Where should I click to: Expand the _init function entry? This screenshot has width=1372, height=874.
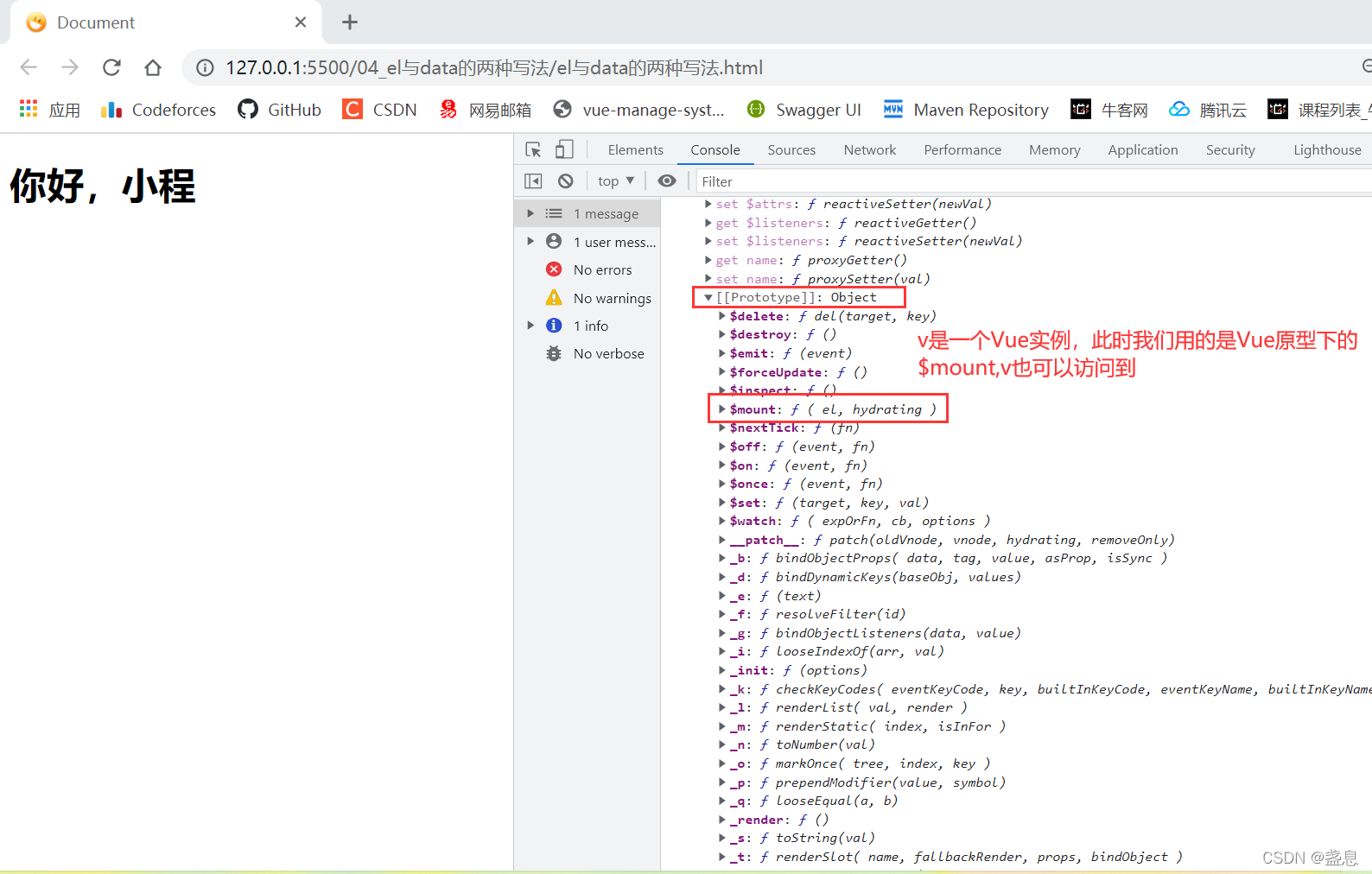(x=722, y=670)
